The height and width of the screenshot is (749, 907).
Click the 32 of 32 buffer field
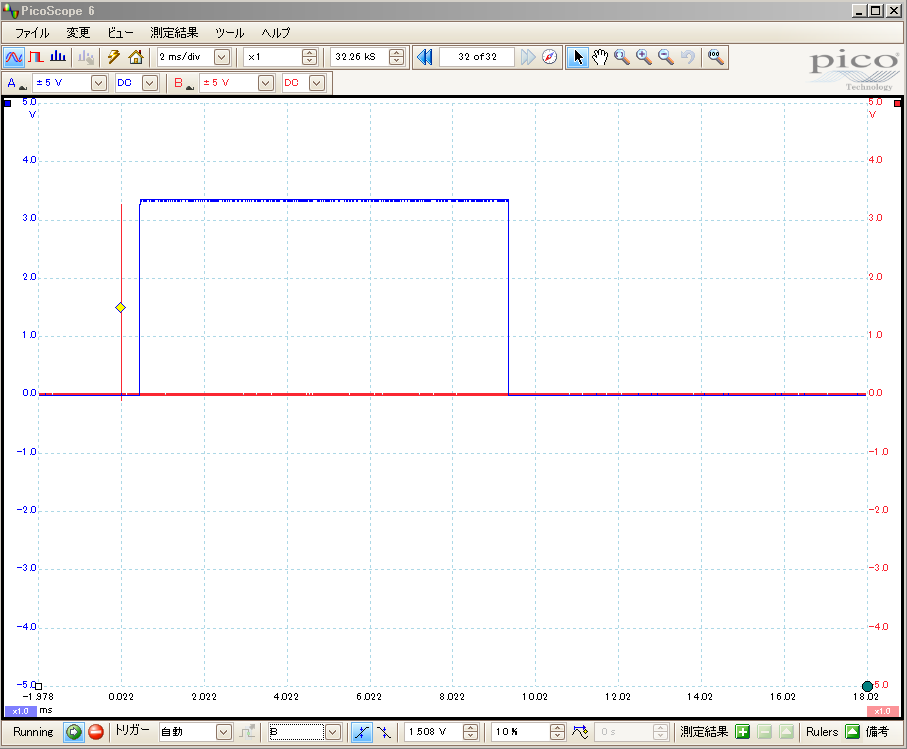pos(477,57)
